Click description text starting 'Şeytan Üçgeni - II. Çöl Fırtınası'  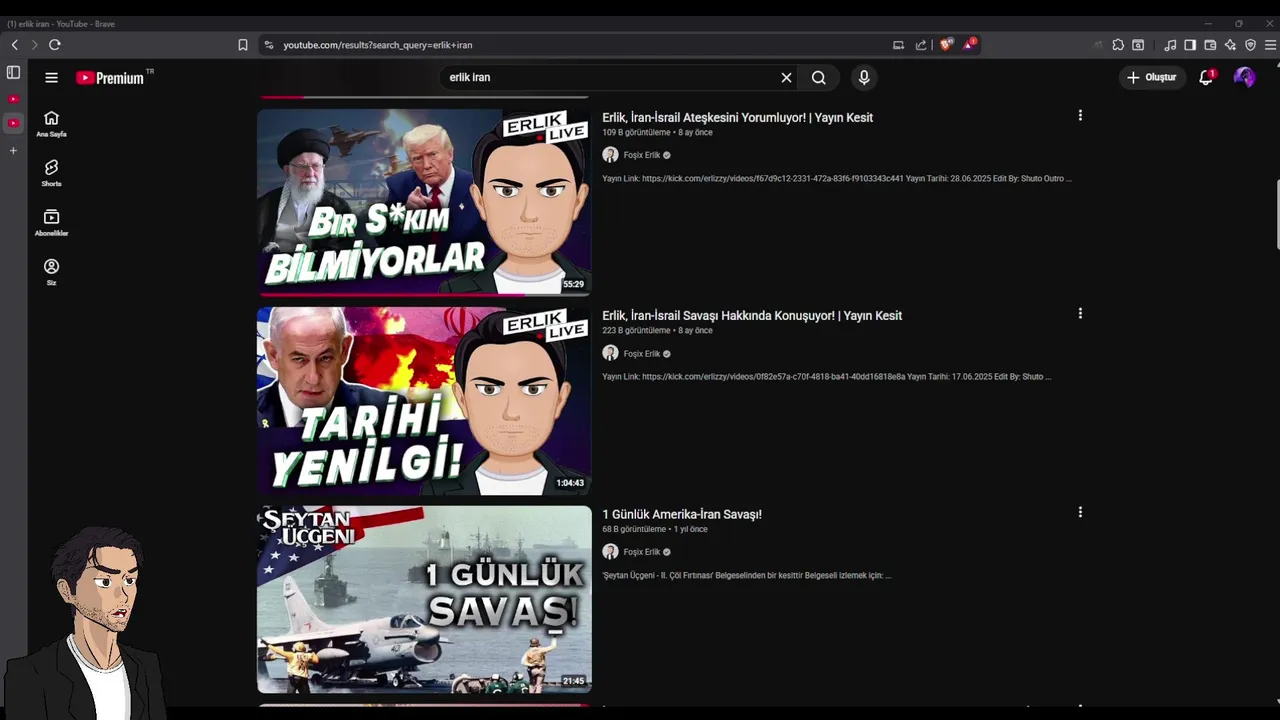(746, 575)
